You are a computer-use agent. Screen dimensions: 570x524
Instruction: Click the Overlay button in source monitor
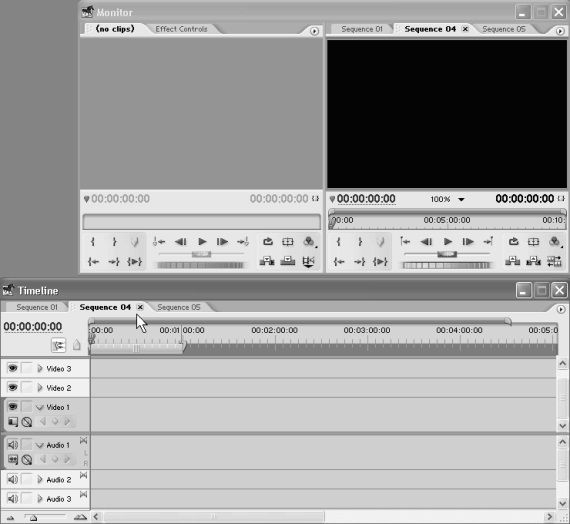(x=288, y=261)
